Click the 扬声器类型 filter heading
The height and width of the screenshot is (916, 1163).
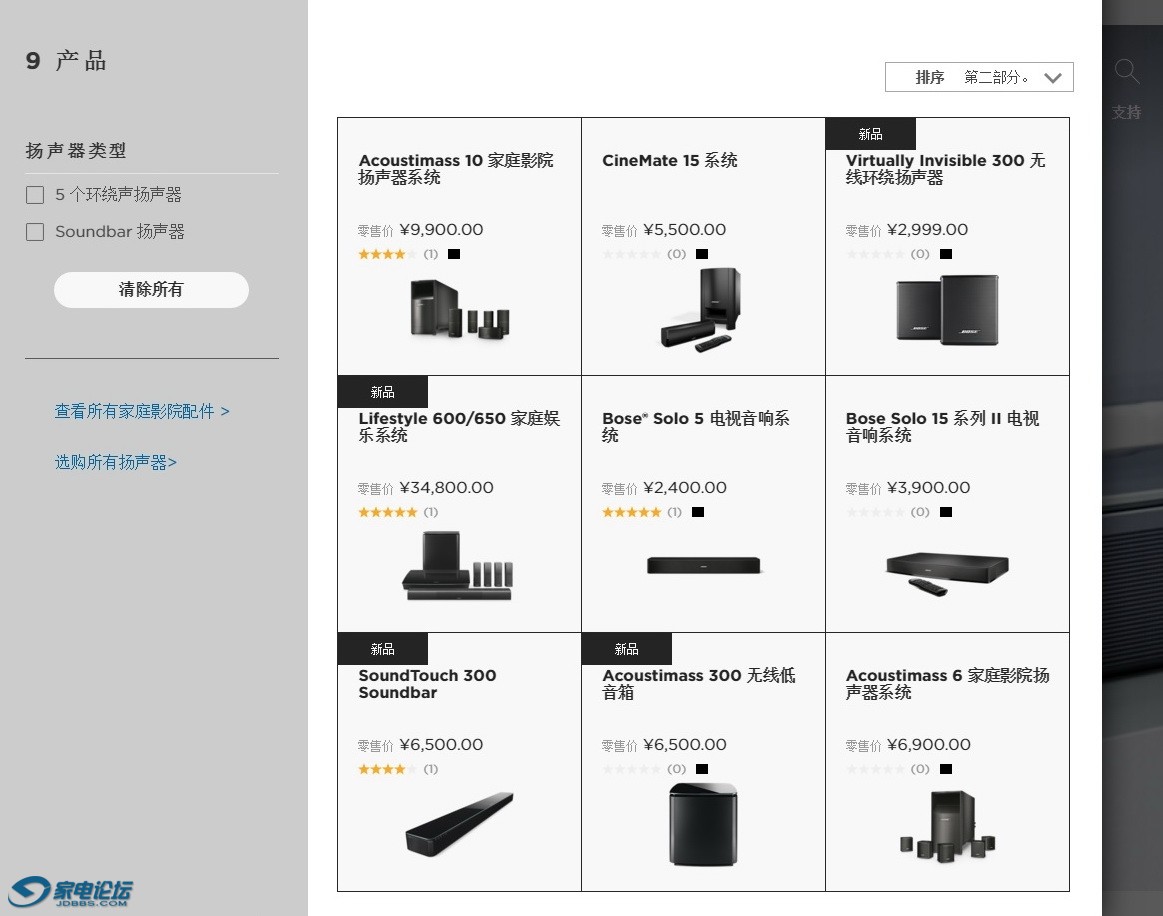coord(76,151)
